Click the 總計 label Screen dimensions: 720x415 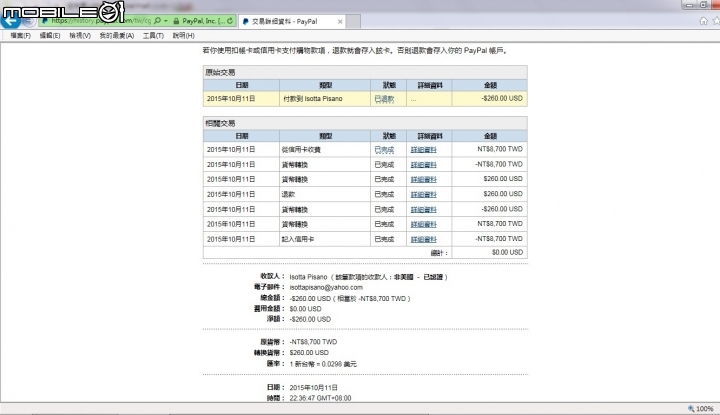439,253
